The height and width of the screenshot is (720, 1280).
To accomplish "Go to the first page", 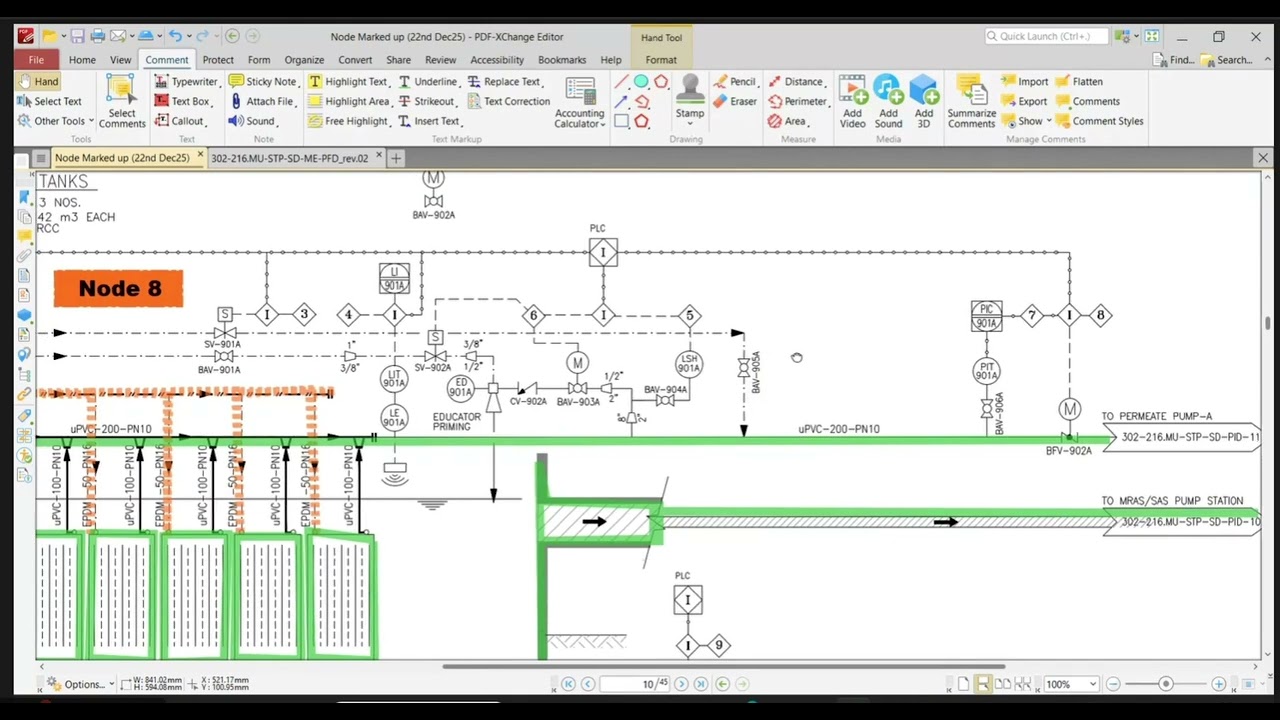I will (x=568, y=684).
